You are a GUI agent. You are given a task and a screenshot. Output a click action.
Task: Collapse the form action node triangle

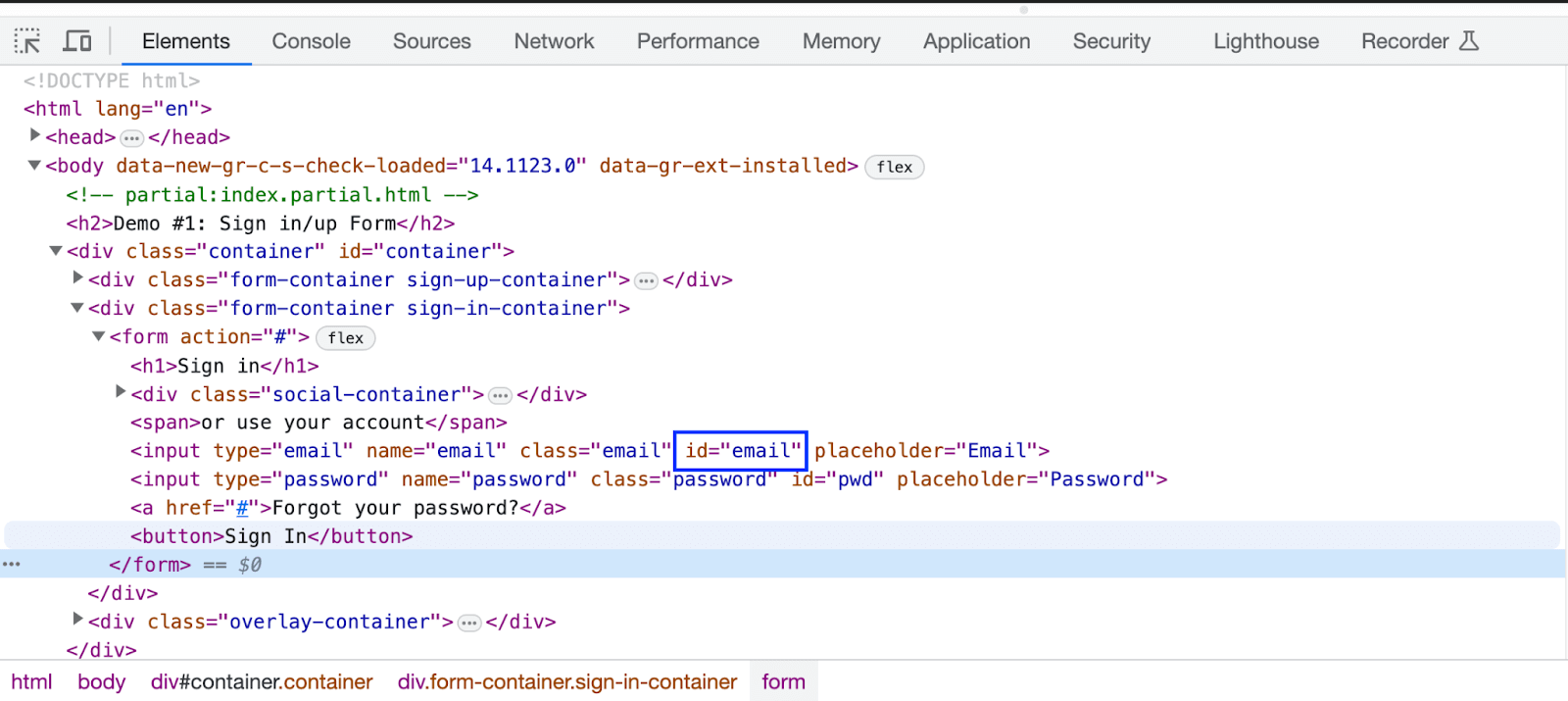click(x=99, y=336)
